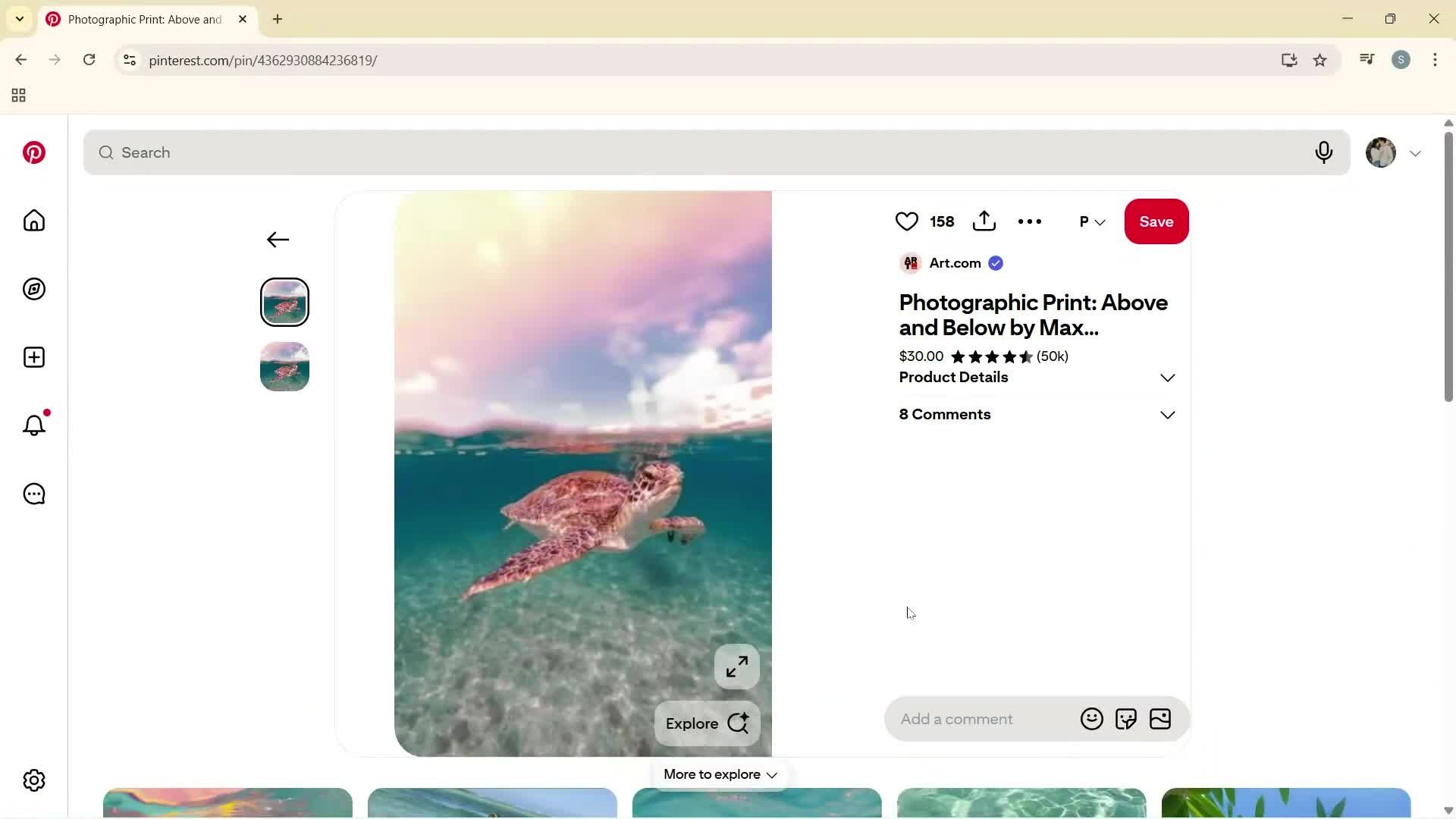The image size is (1456, 819).
Task: Select the second turtle thumbnail
Action: coord(284,366)
